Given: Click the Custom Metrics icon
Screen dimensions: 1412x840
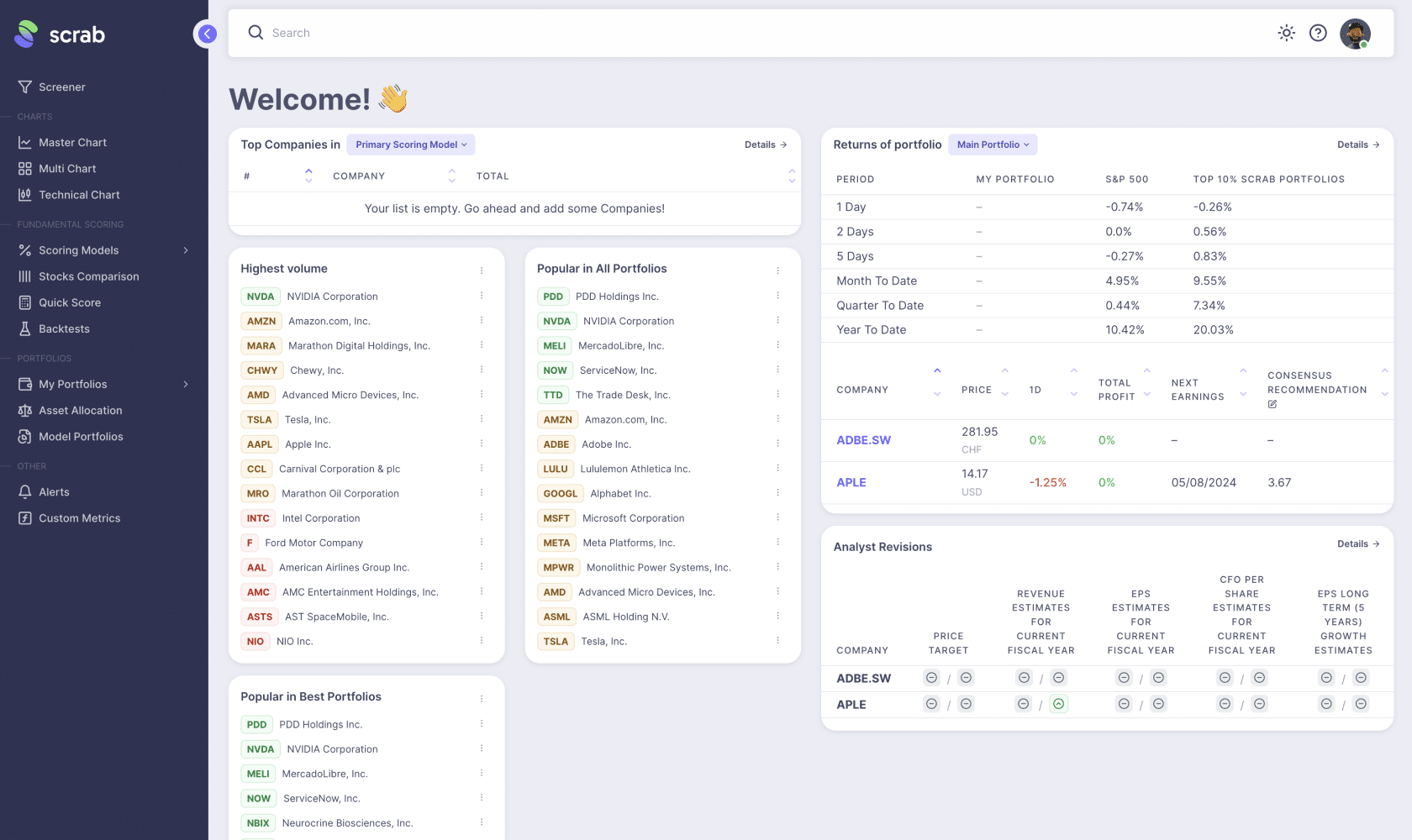Looking at the screenshot, I should (x=25, y=518).
